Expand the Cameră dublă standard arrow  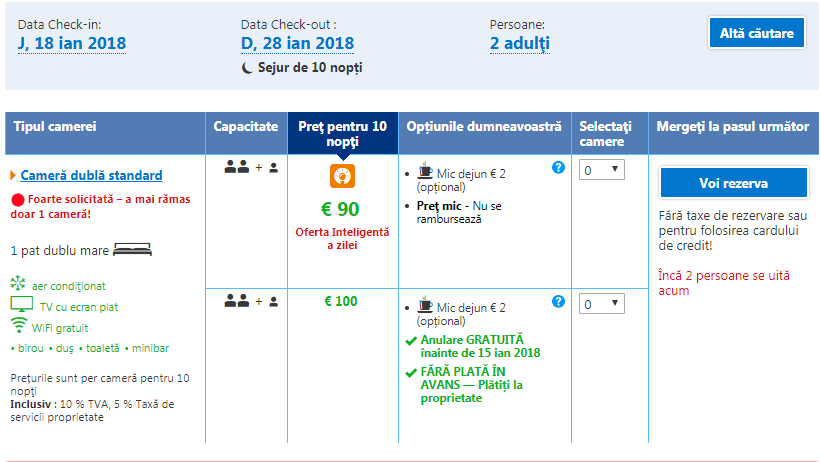pyautogui.click(x=13, y=176)
